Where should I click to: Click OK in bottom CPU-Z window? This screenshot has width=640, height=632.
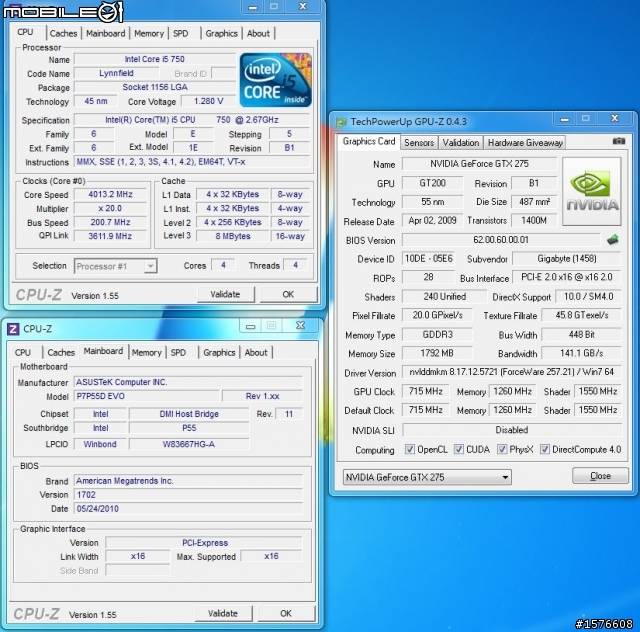(286, 613)
